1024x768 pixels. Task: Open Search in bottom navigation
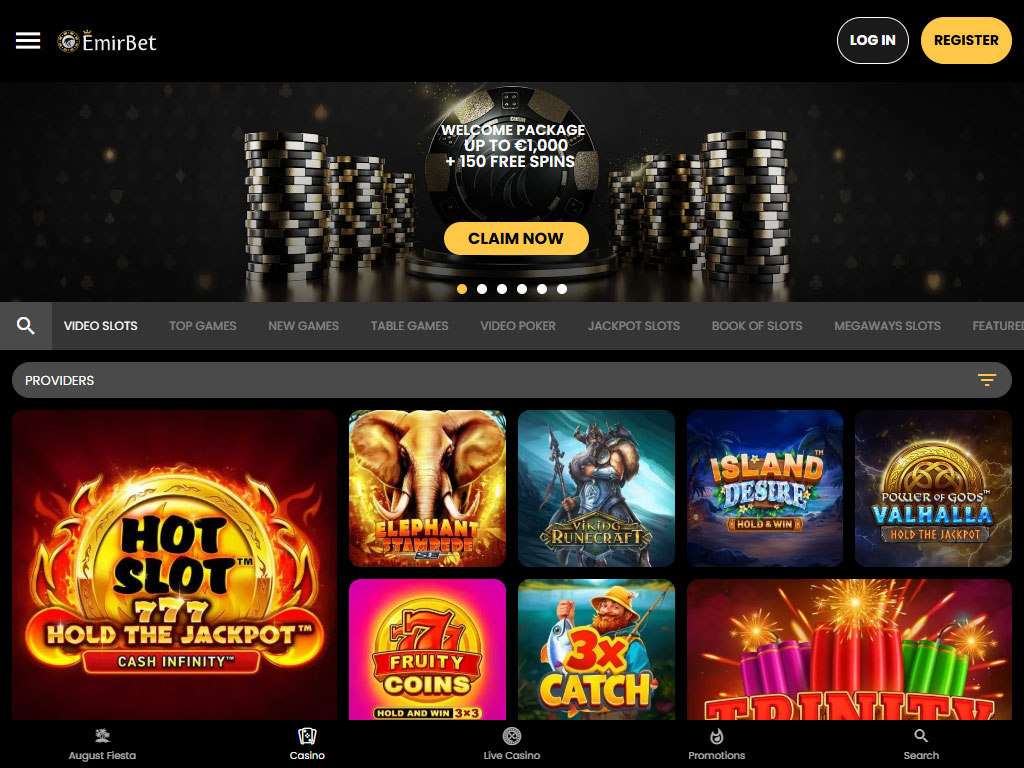click(x=921, y=744)
